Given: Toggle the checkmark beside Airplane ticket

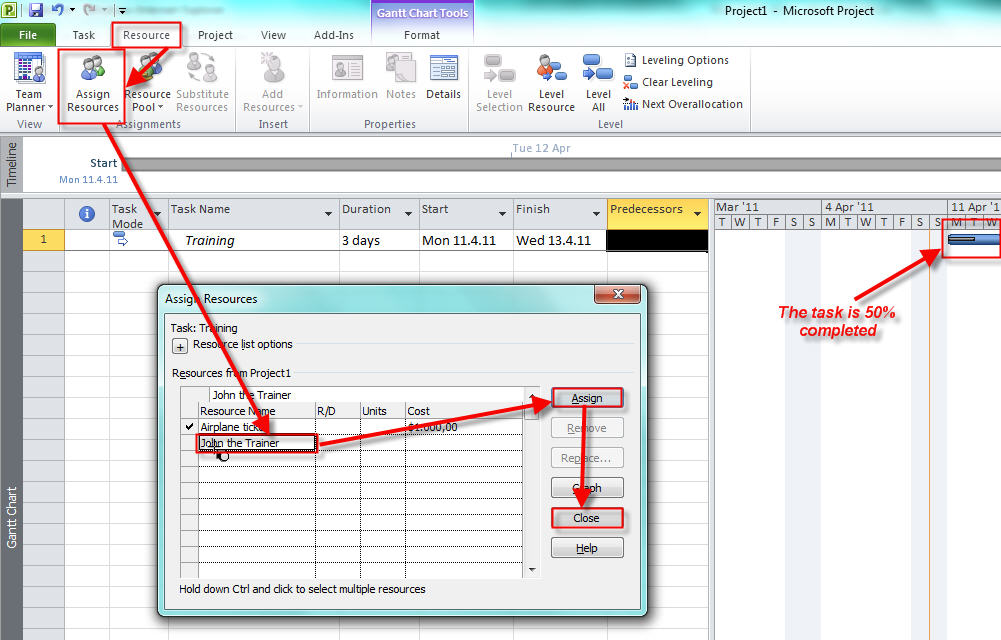Looking at the screenshot, I should pyautogui.click(x=189, y=427).
